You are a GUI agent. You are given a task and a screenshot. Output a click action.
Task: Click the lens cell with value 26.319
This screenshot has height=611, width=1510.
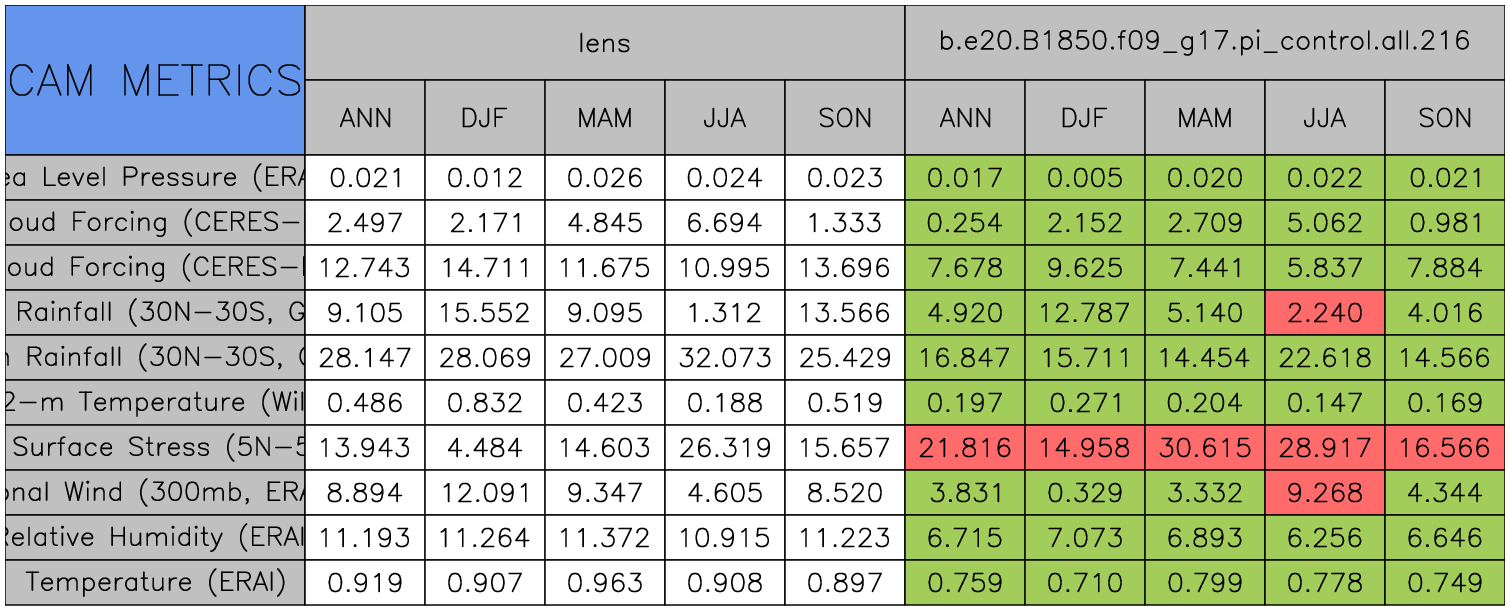coord(724,447)
